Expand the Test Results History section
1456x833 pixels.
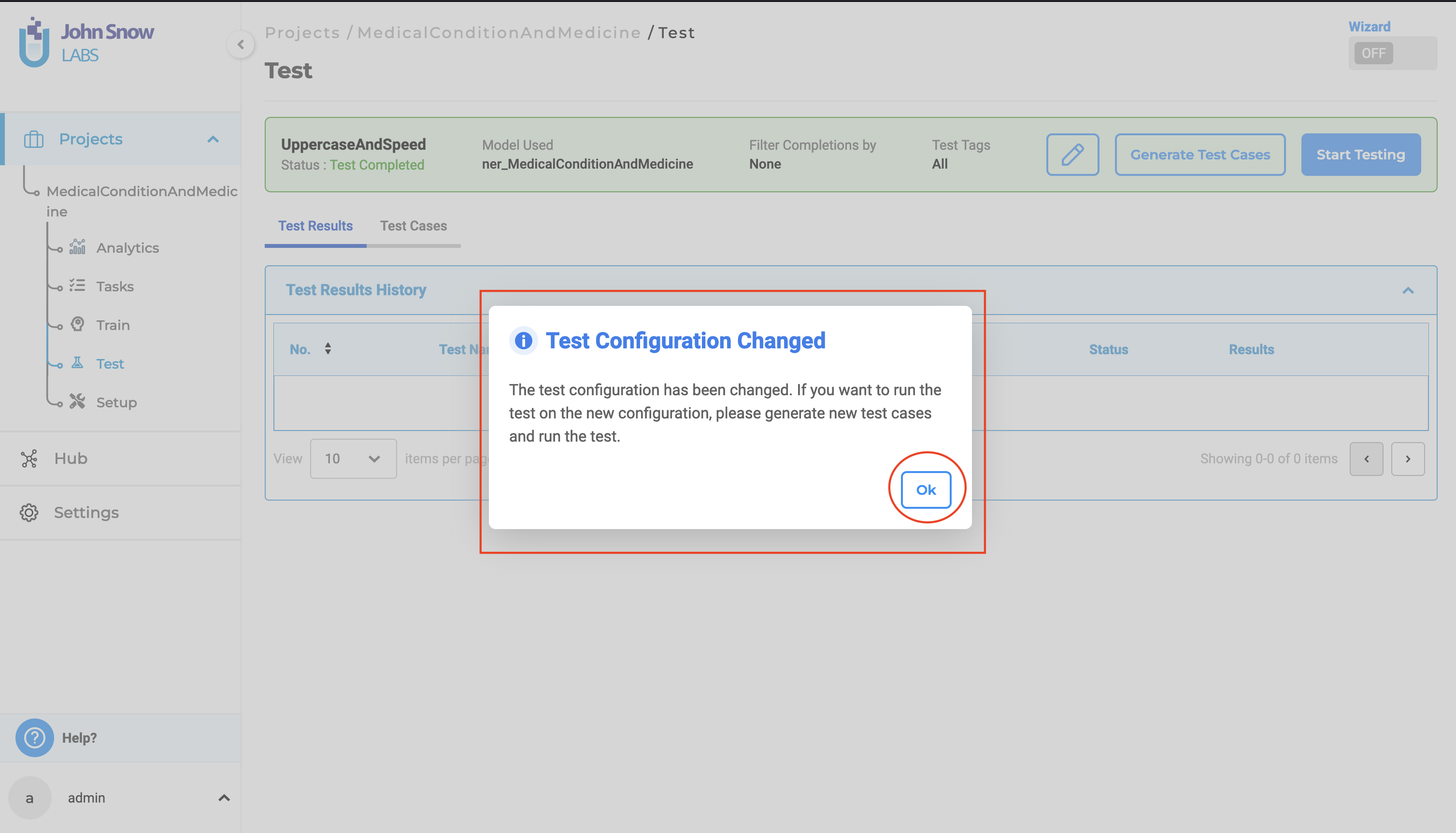click(x=1408, y=290)
